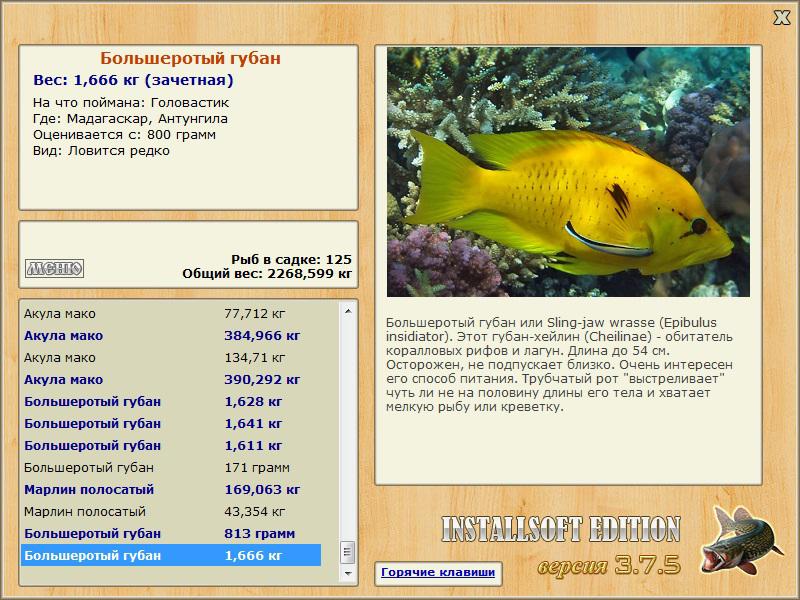Open the Горячие клавиши link
The image size is (800, 600).
coord(438,572)
